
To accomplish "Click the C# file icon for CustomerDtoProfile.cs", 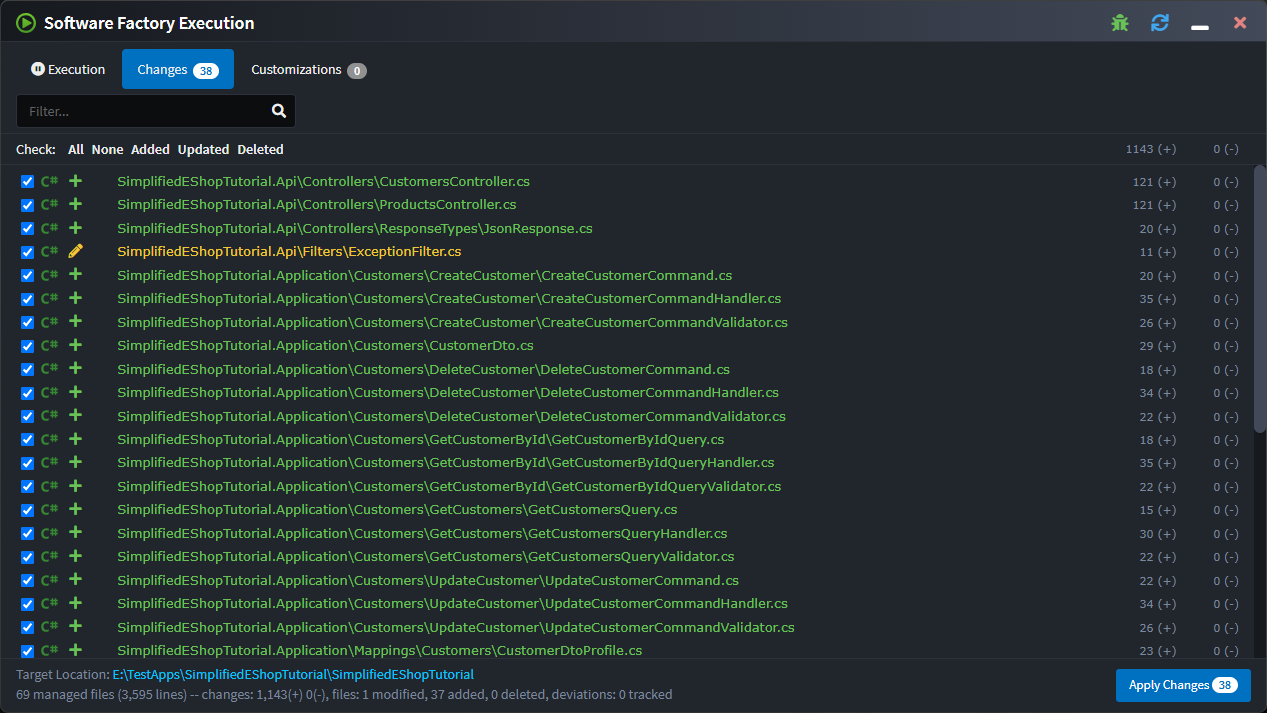I will [x=49, y=650].
